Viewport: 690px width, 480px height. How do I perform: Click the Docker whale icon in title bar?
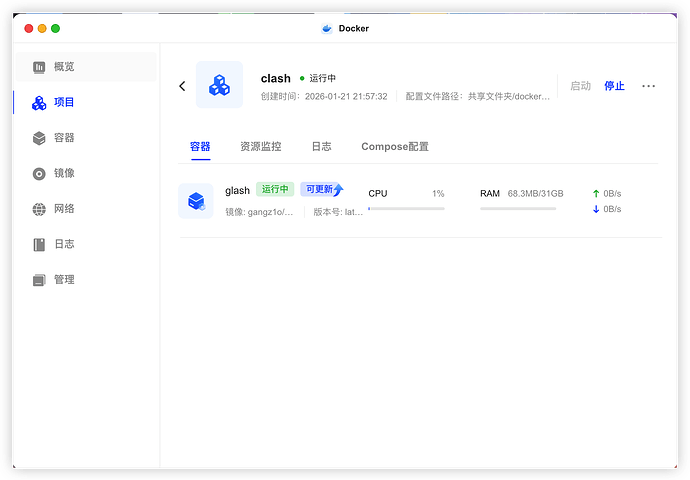[327, 29]
